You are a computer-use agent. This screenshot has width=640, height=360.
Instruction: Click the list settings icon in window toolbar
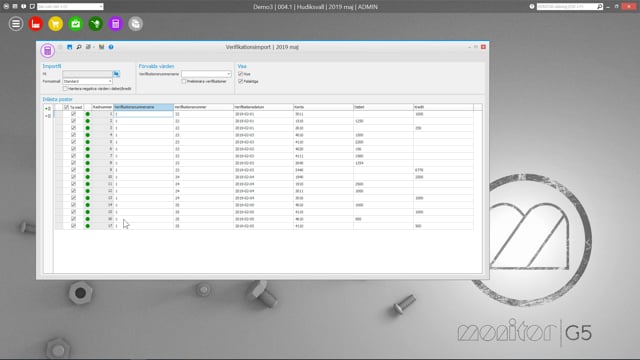pyautogui.click(x=88, y=47)
